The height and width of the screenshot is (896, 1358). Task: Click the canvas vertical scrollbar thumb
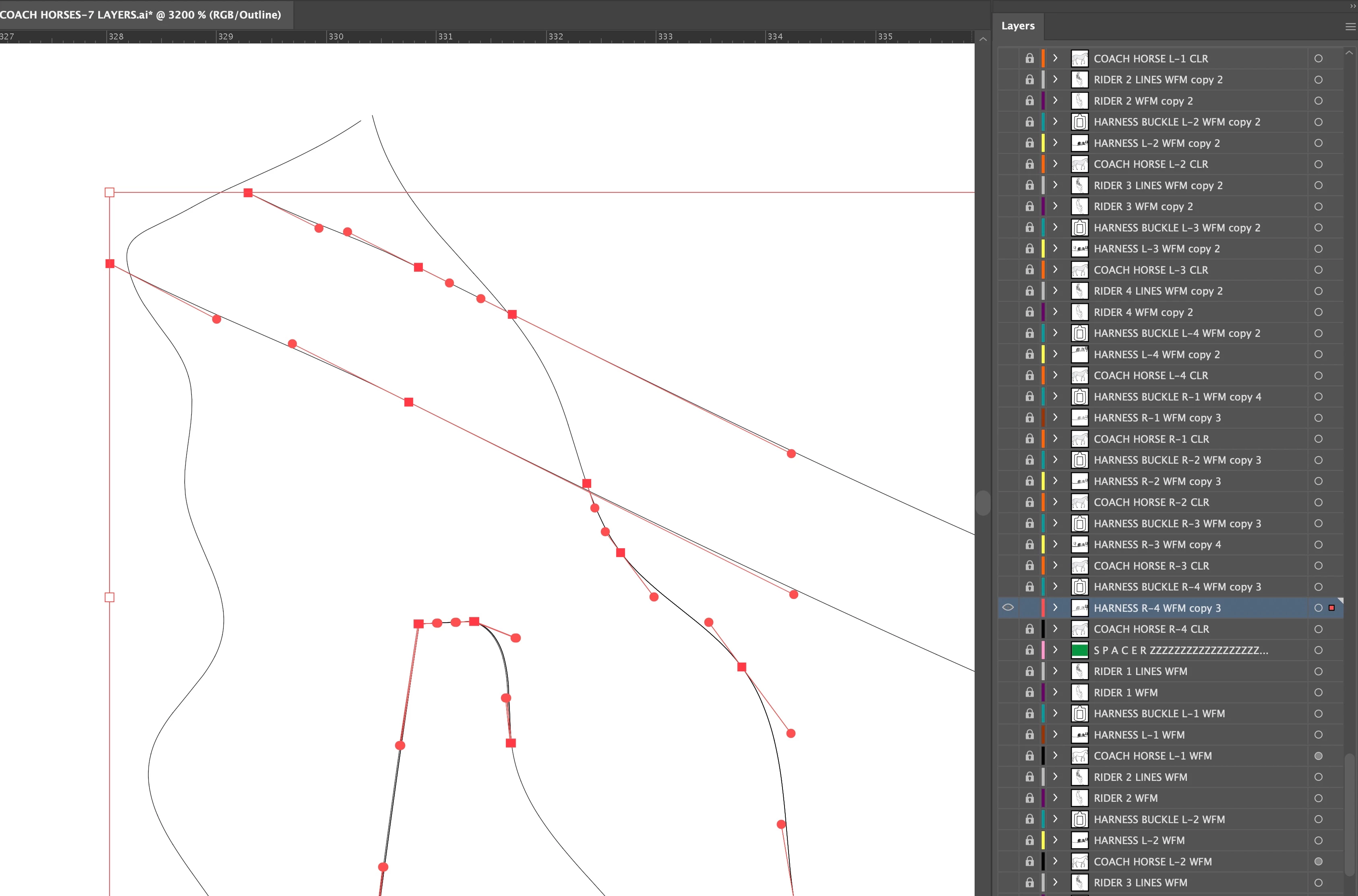(x=983, y=503)
